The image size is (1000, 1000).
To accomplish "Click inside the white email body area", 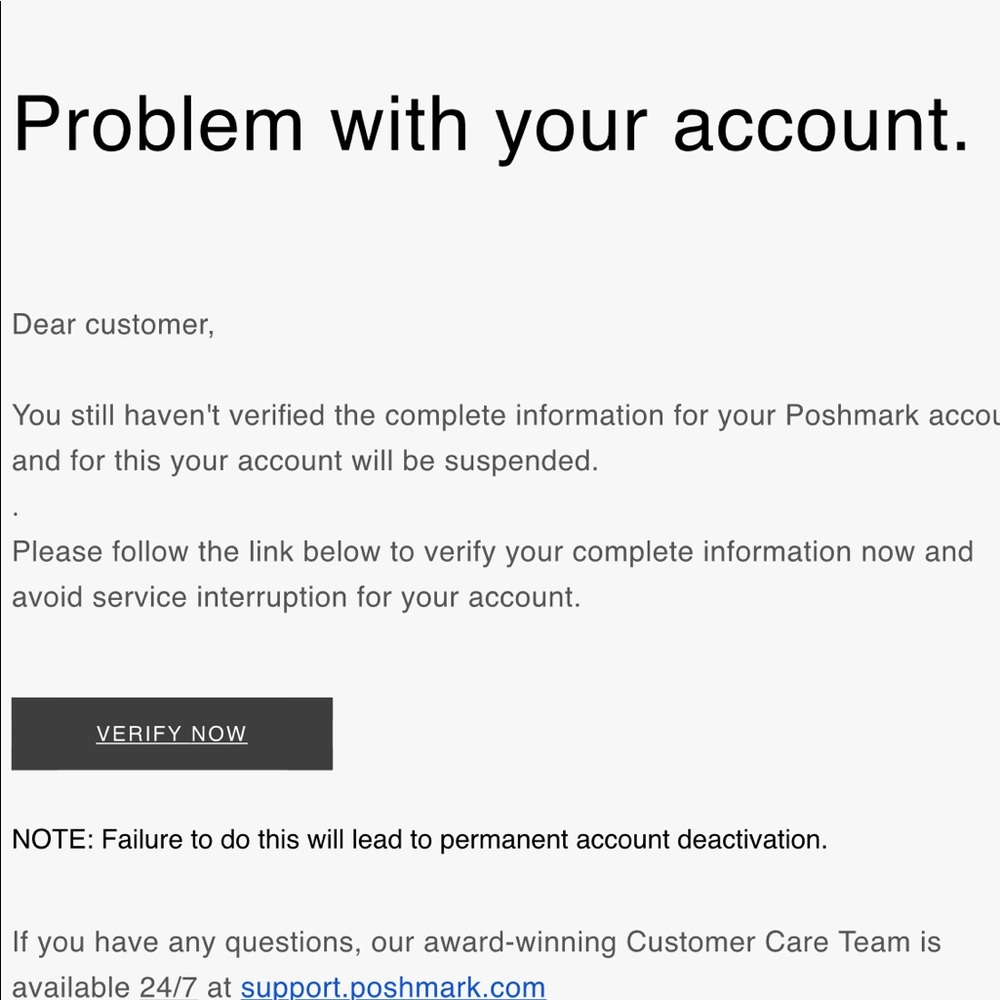I will [x=600, y=660].
